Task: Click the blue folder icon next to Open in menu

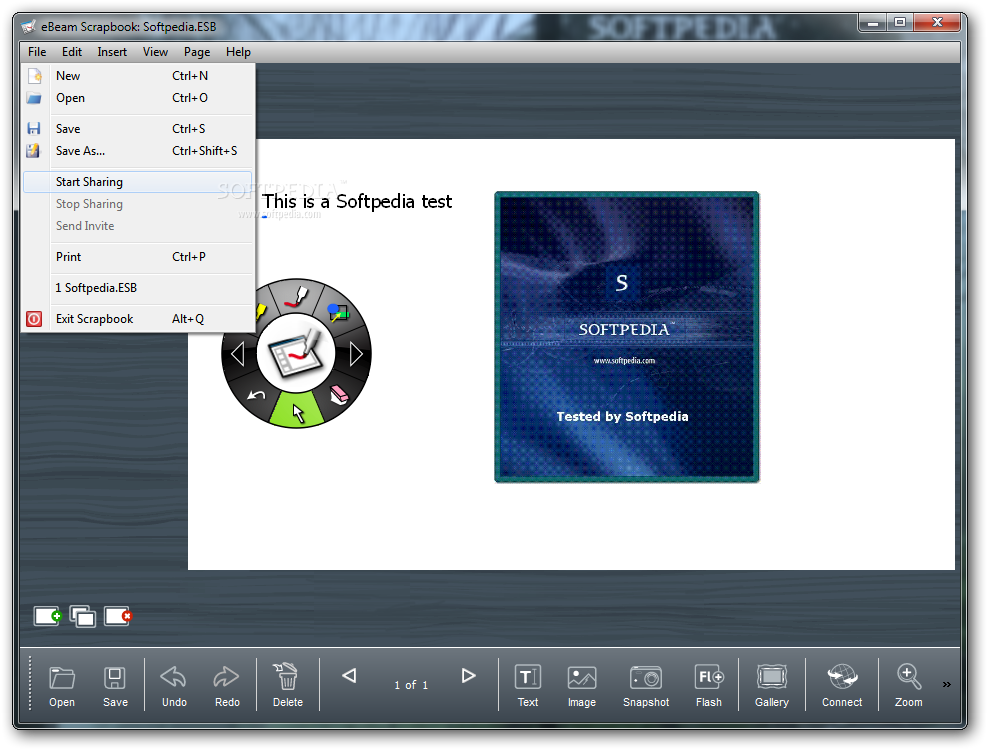Action: 34,98
